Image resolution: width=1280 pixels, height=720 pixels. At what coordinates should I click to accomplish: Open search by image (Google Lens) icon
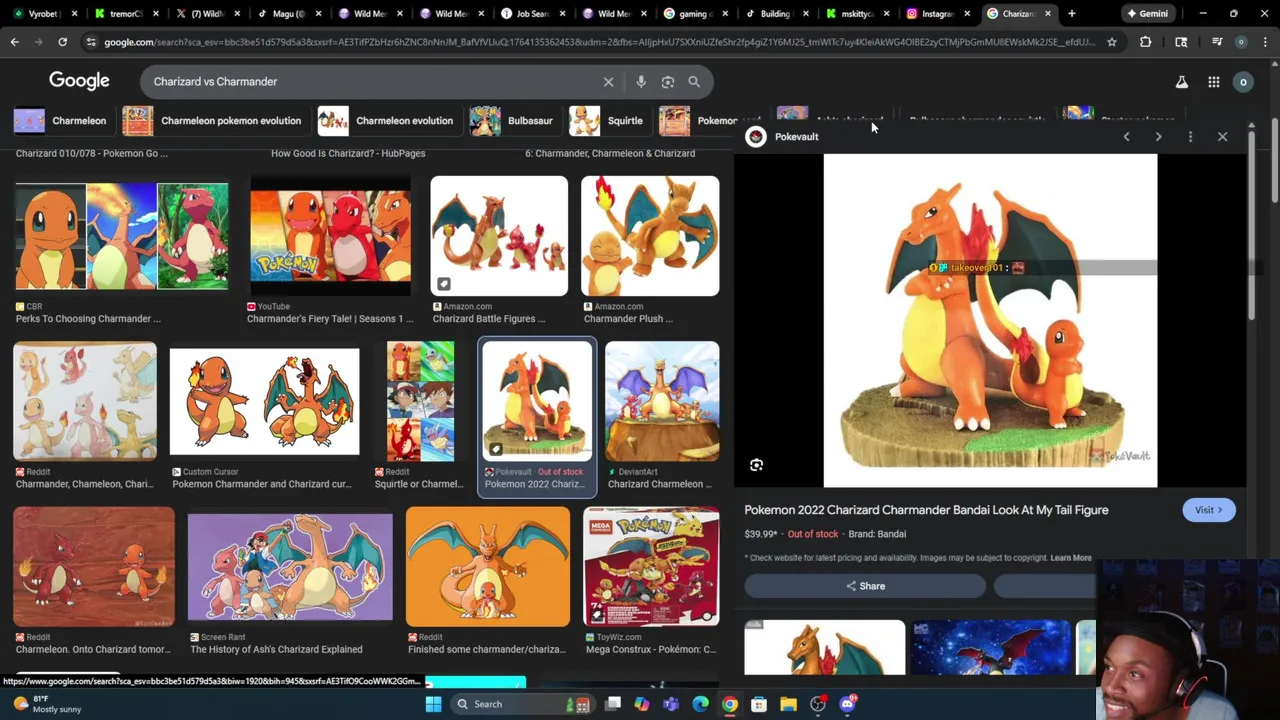click(668, 82)
